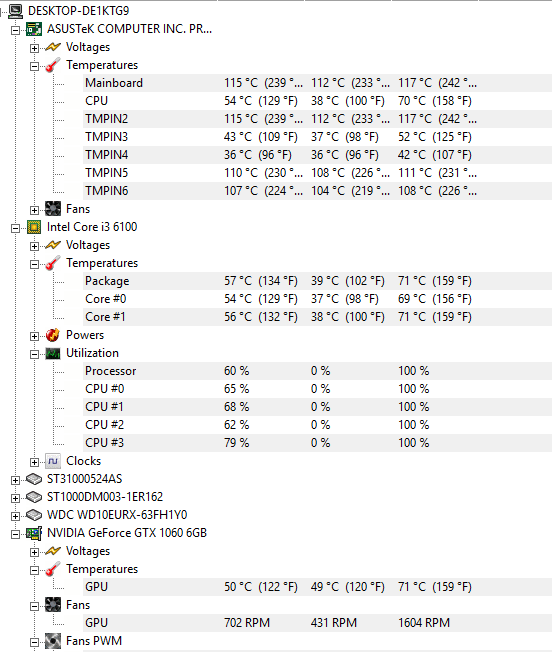
Task: Collapse the mainboard Temperatures node
Action: [x=34, y=66]
